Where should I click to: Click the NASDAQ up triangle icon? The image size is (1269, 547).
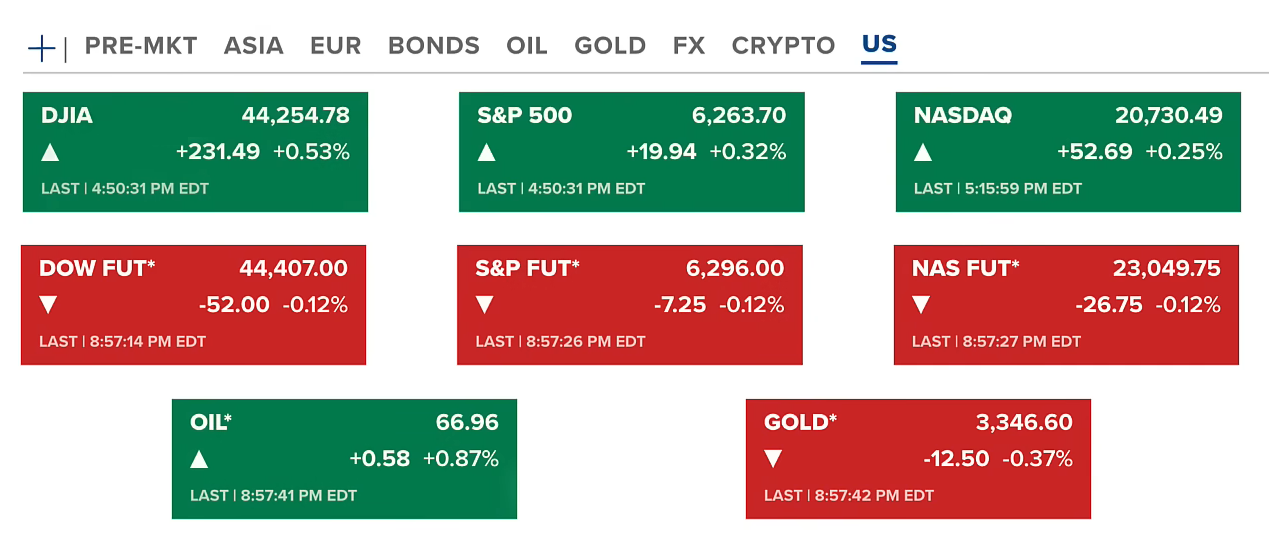click(922, 153)
